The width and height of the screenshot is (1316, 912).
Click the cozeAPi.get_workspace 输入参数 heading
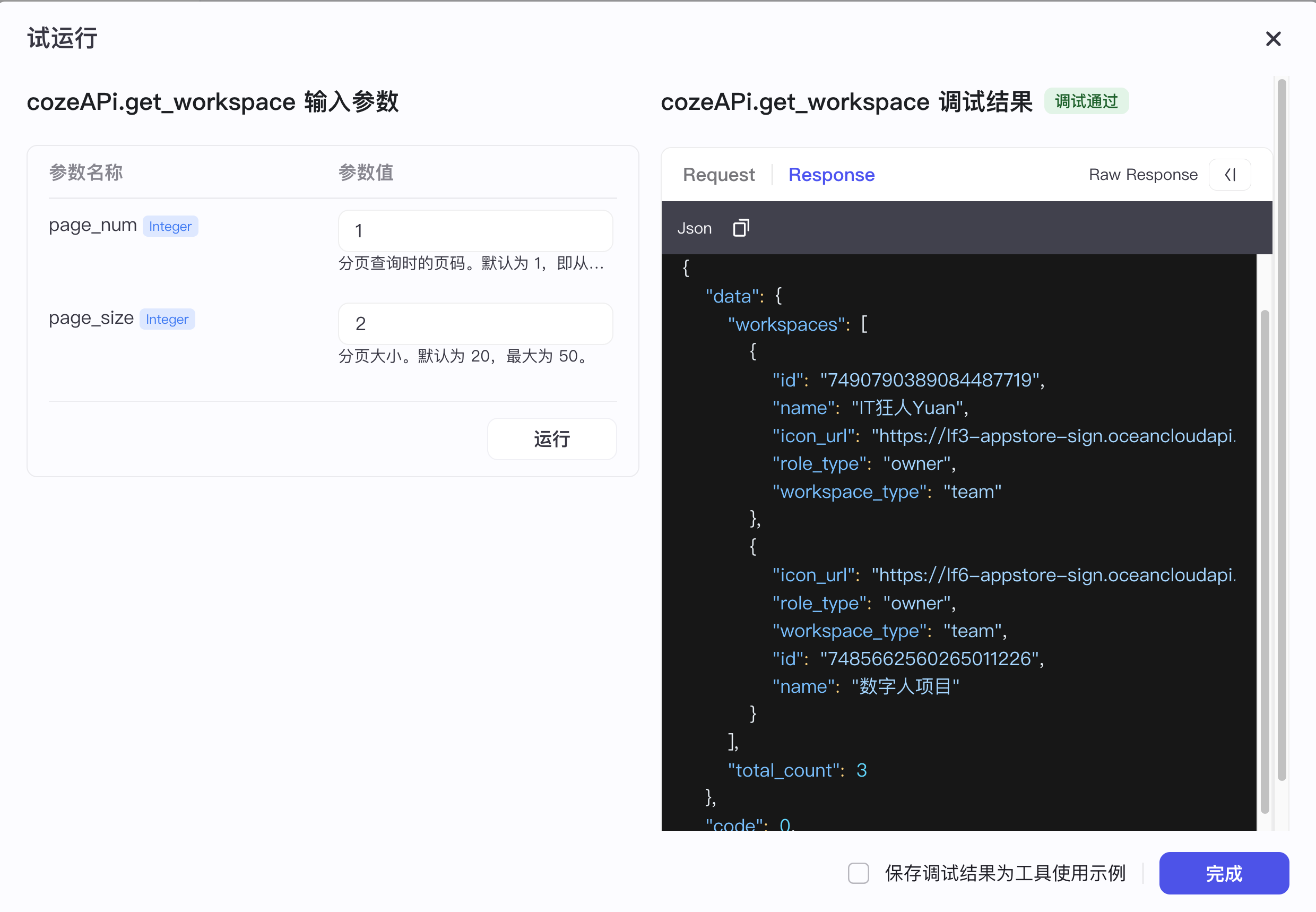[213, 102]
